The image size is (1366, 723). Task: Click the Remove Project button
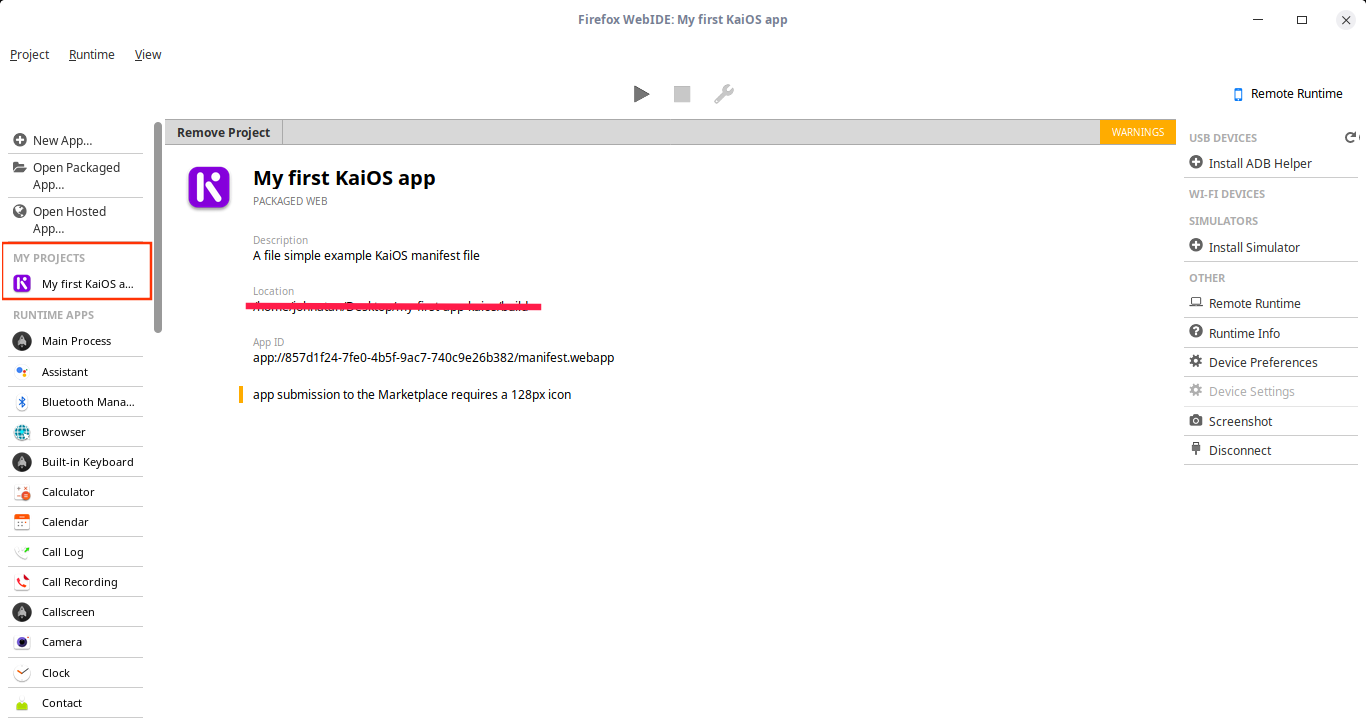pos(224,132)
